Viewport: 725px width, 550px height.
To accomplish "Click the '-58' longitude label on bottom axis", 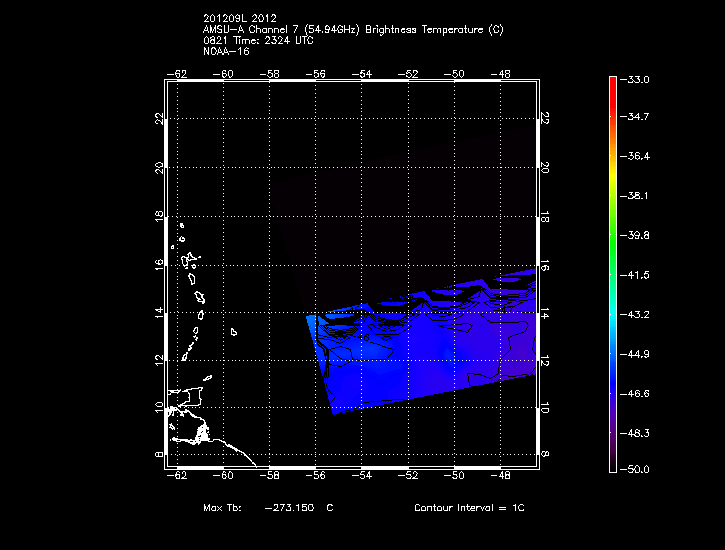I will (270, 476).
